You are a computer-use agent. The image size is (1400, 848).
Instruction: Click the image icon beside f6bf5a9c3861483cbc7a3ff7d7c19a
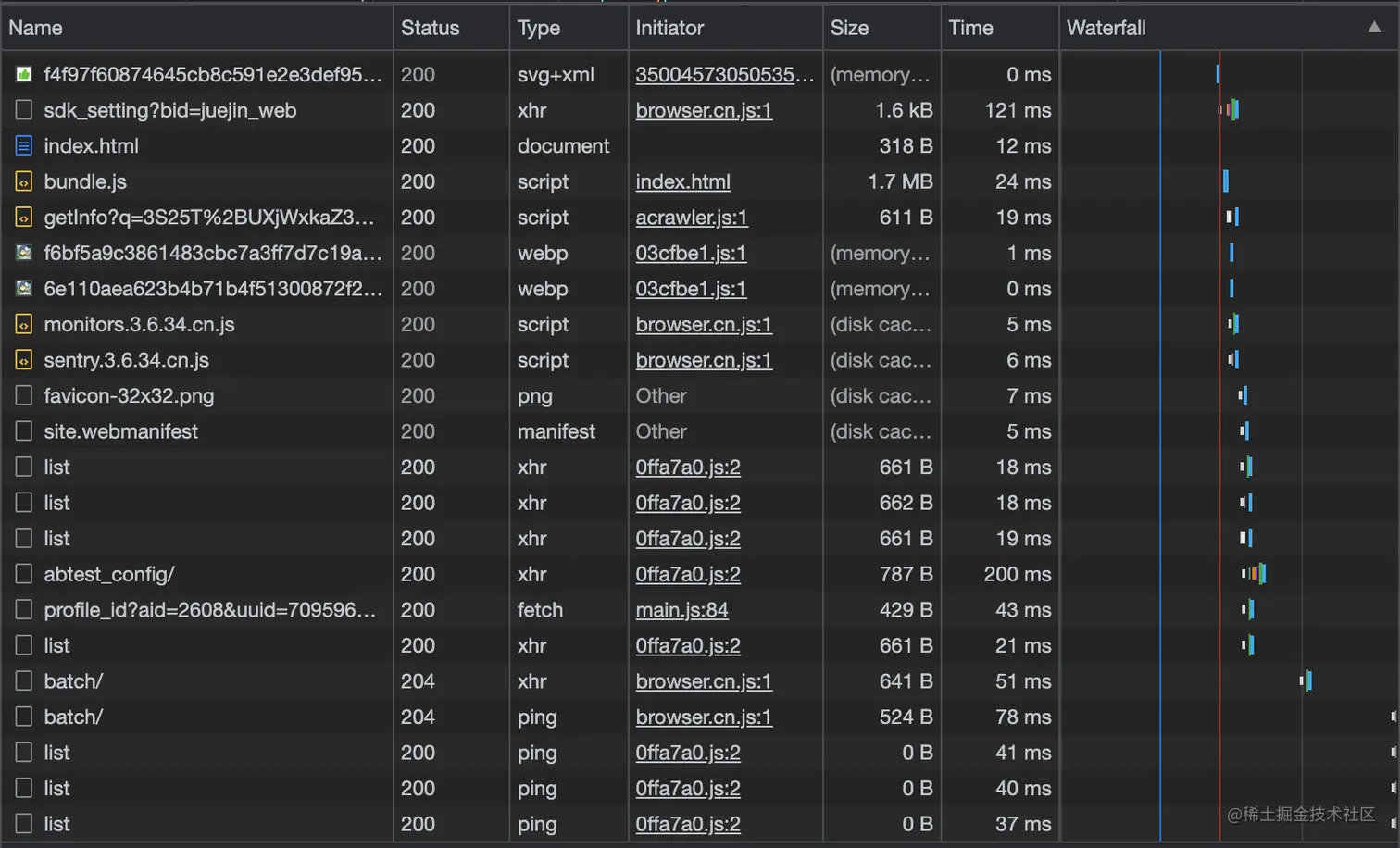coord(24,253)
